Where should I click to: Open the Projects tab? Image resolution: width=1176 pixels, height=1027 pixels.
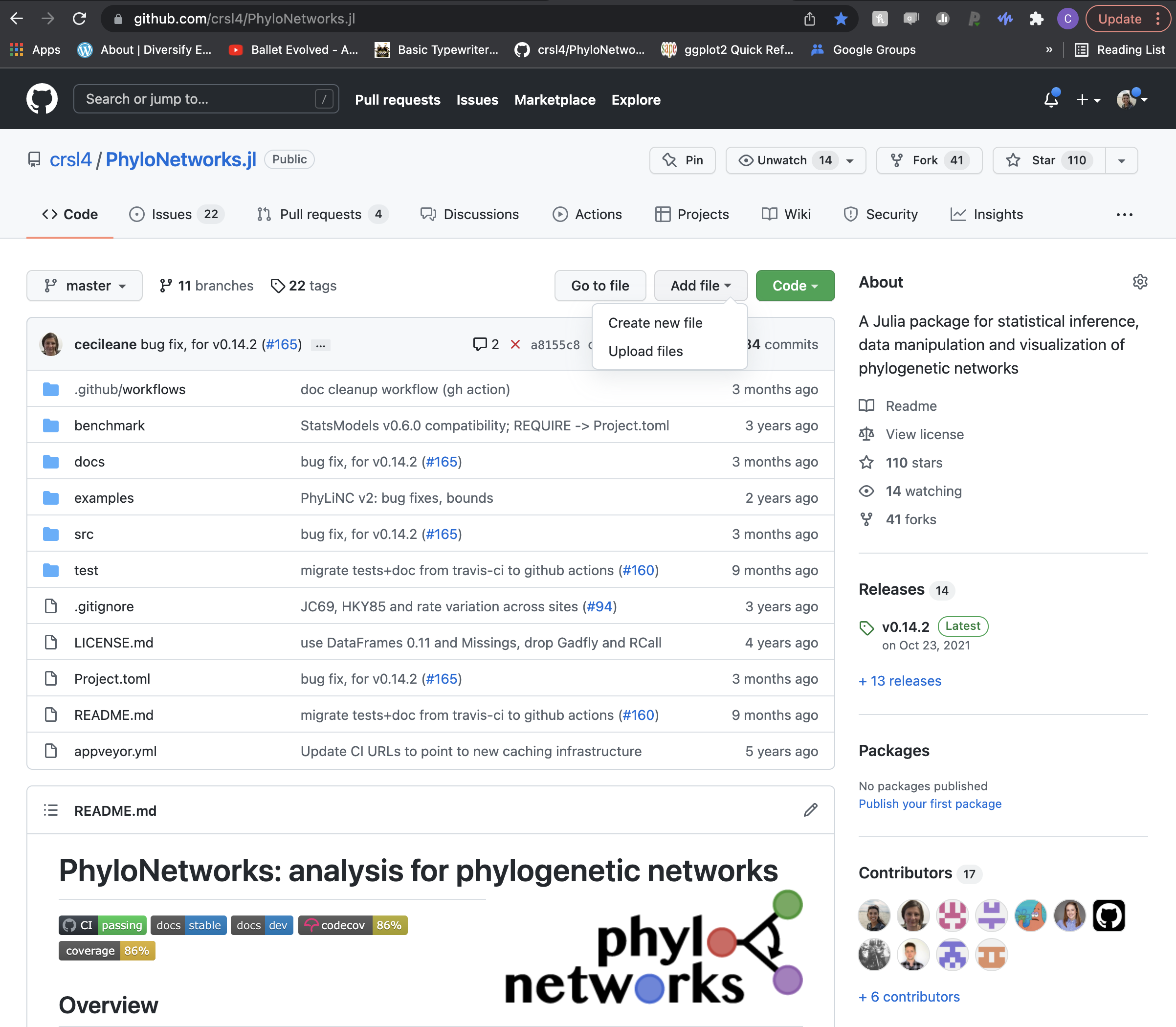click(x=692, y=214)
